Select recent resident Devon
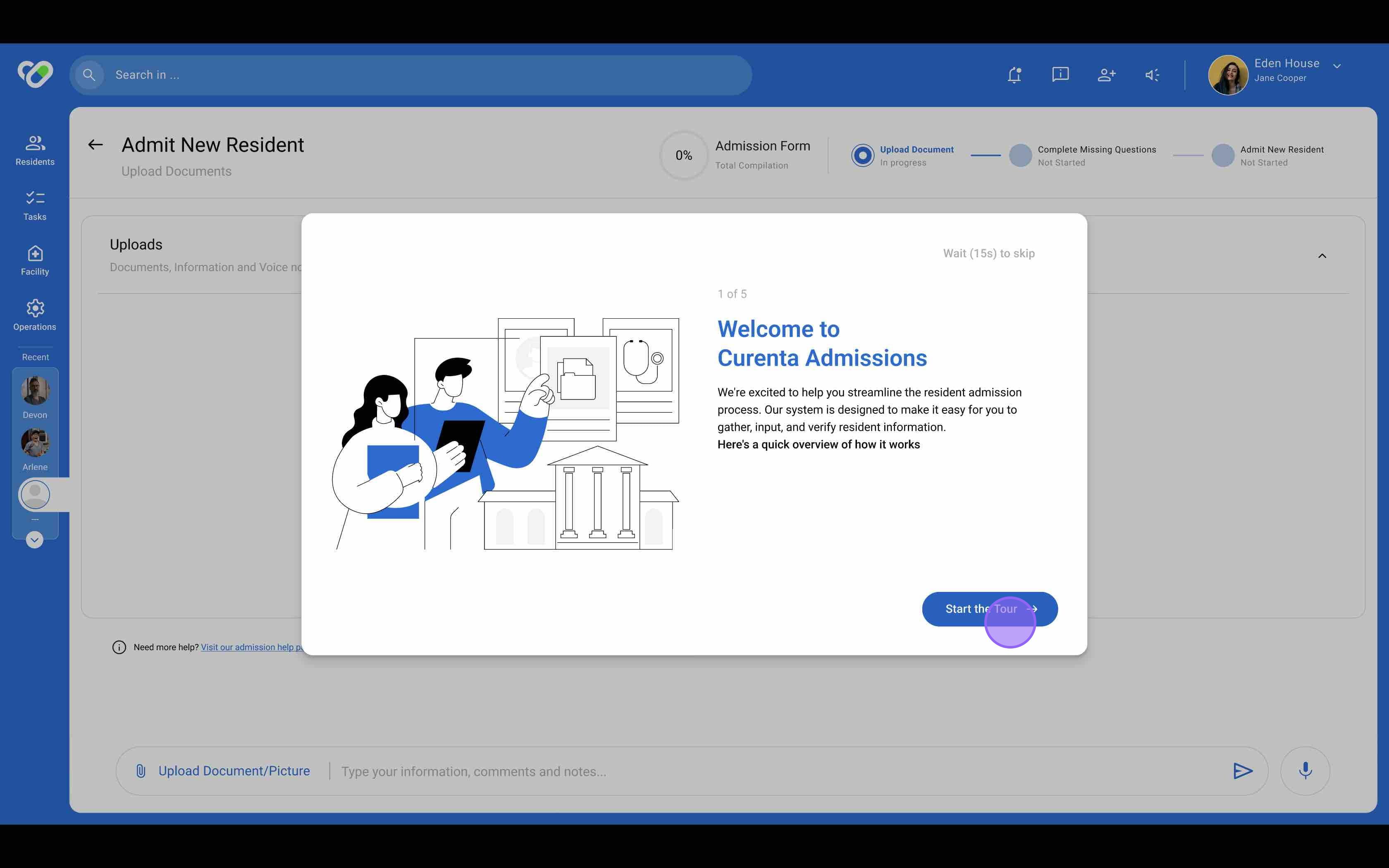The image size is (1389, 868). (35, 397)
